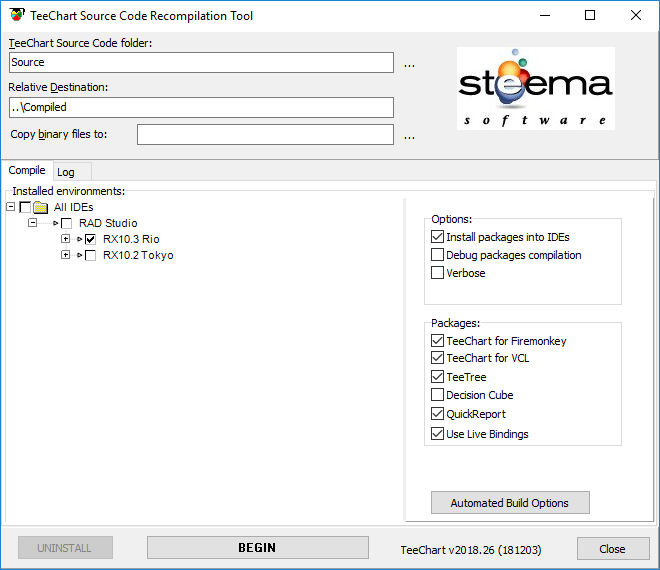660x570 pixels.
Task: Switch to the Compile tab
Action: 27,170
